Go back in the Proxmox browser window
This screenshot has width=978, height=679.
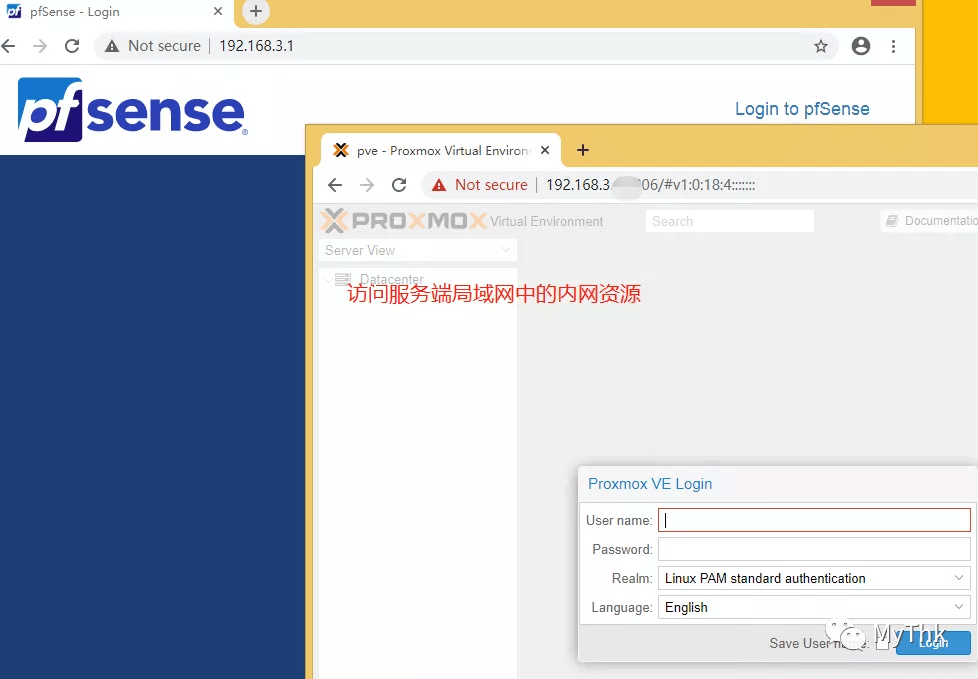335,185
